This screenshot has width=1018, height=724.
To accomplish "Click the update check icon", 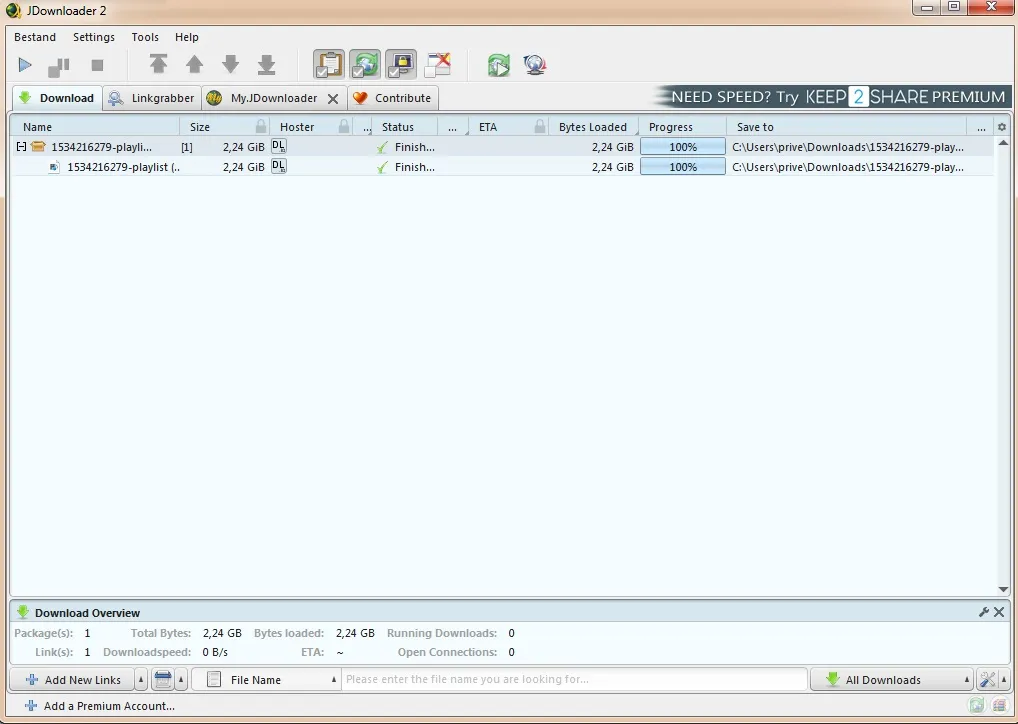I will pos(499,64).
